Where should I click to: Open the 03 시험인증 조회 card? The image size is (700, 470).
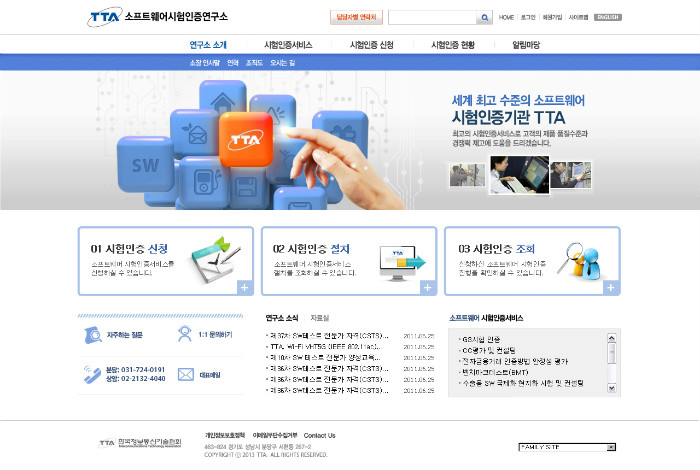click(x=532, y=261)
